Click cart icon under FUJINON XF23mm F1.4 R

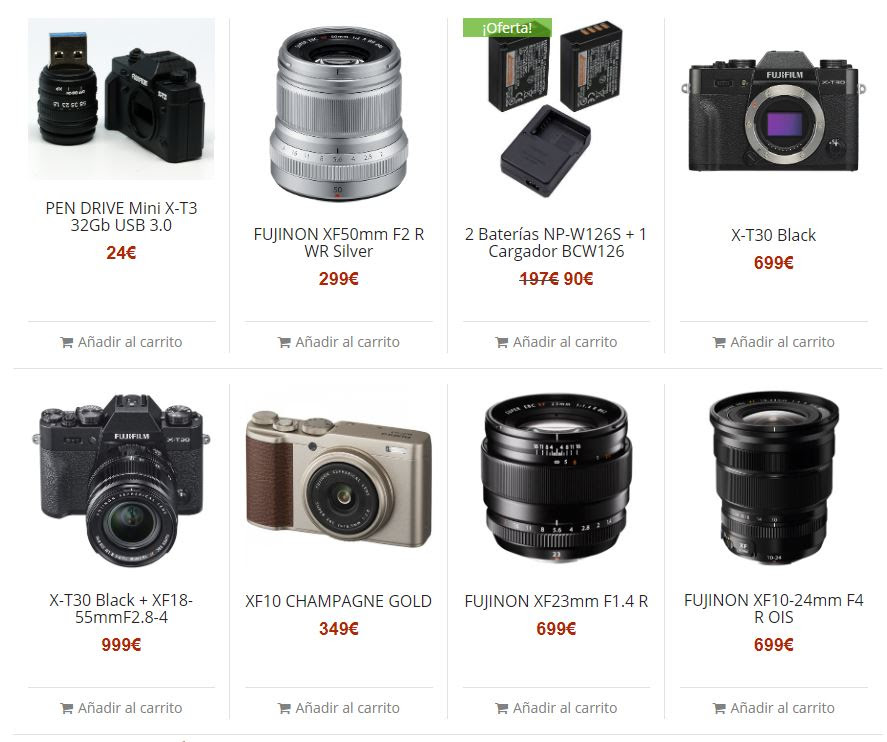click(501, 708)
